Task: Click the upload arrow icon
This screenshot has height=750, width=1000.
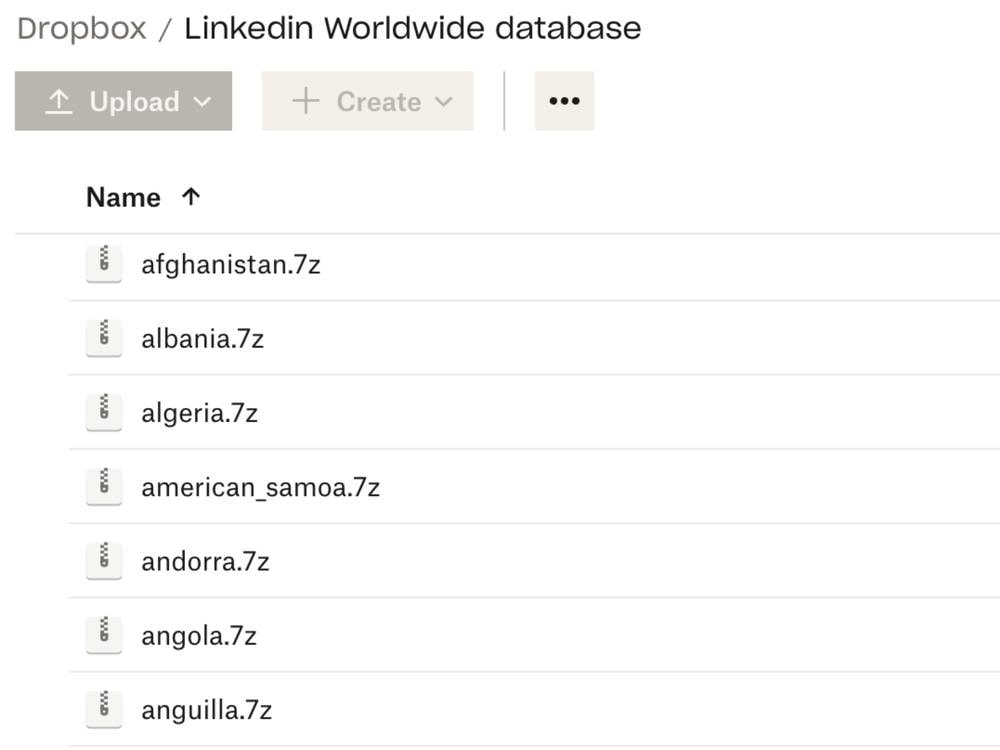Action: (59, 101)
